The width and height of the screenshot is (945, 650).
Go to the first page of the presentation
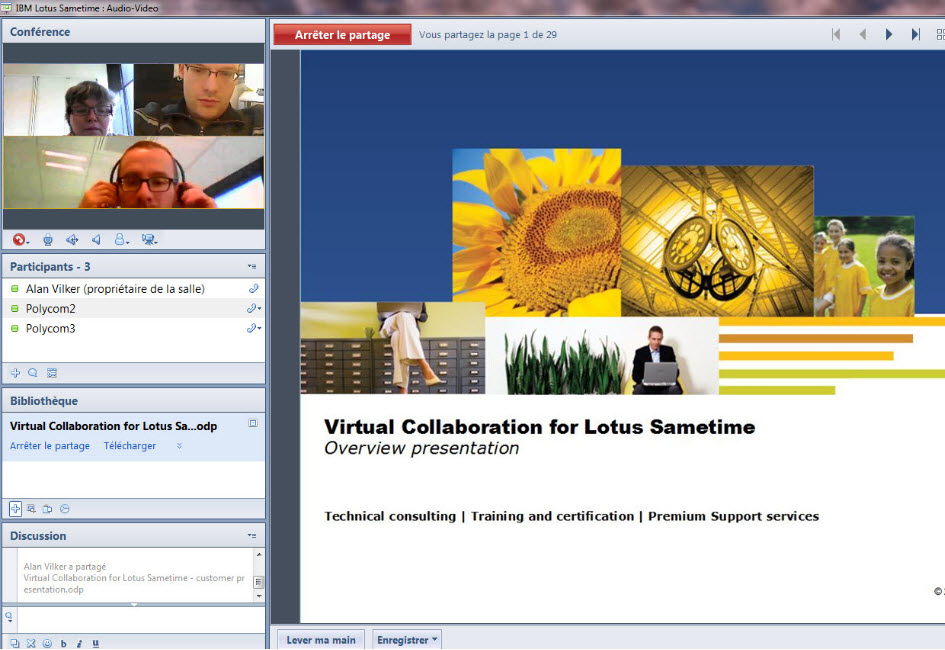836,34
